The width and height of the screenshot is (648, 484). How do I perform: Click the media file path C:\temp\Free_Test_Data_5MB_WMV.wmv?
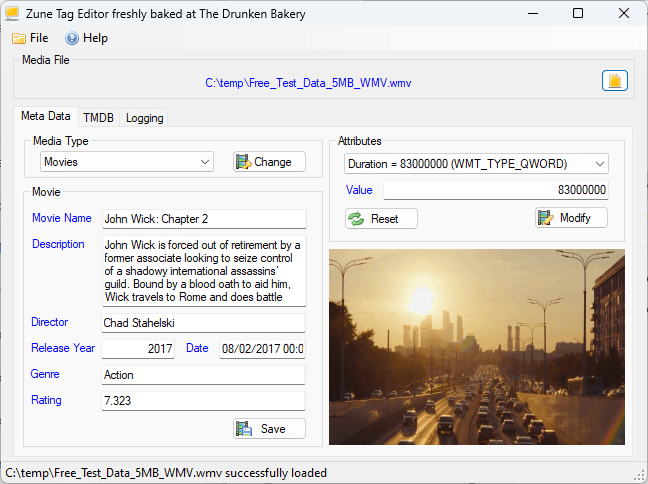[x=308, y=83]
